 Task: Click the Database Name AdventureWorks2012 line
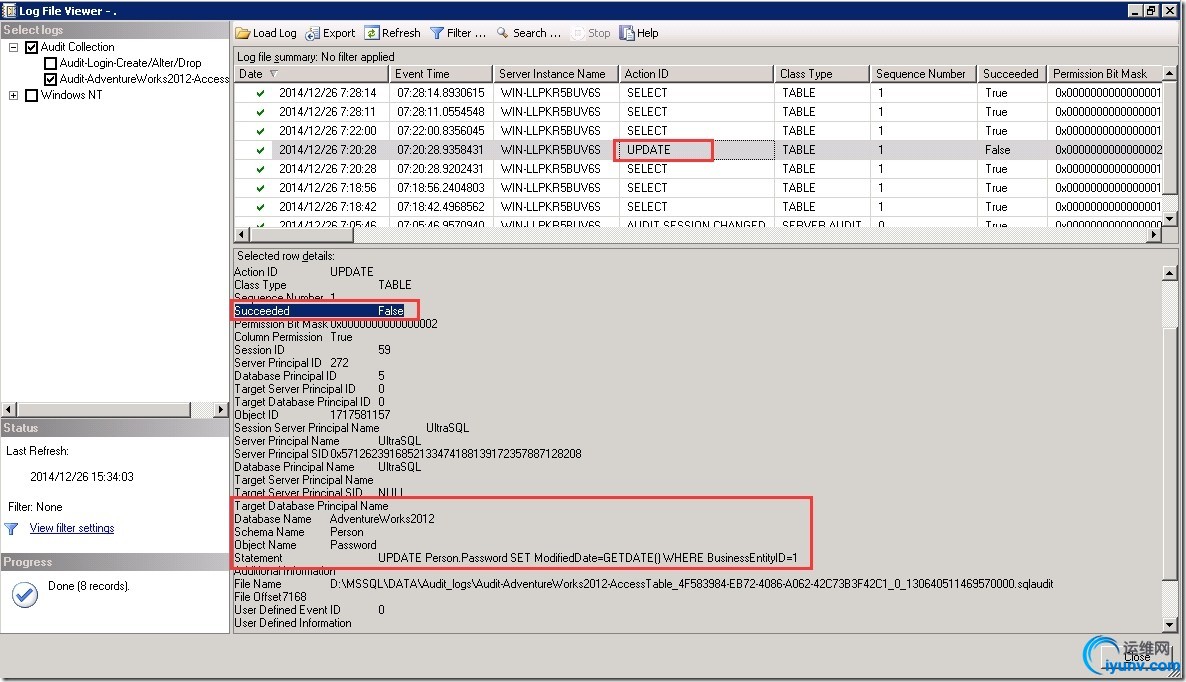(x=334, y=519)
